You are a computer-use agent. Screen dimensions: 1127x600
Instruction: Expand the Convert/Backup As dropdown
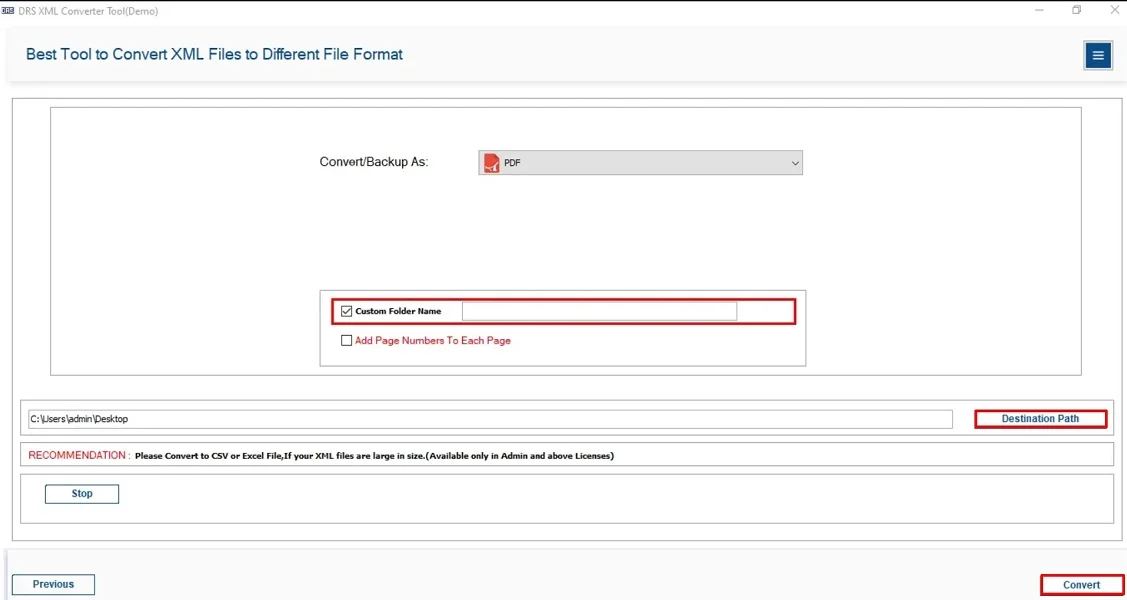[x=640, y=163]
